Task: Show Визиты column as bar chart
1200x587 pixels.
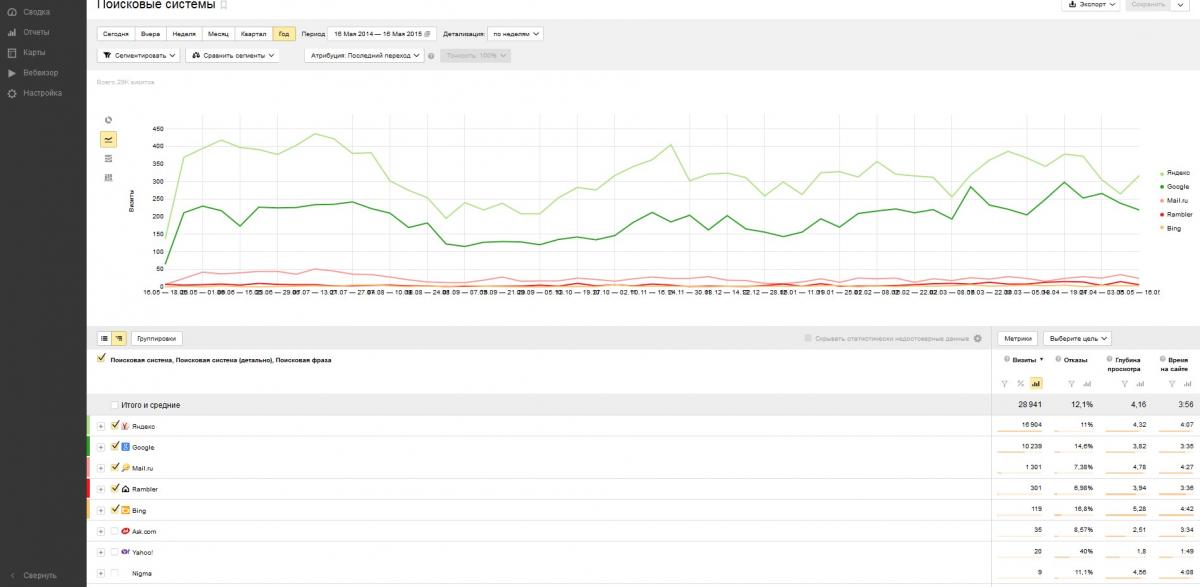Action: [1035, 383]
